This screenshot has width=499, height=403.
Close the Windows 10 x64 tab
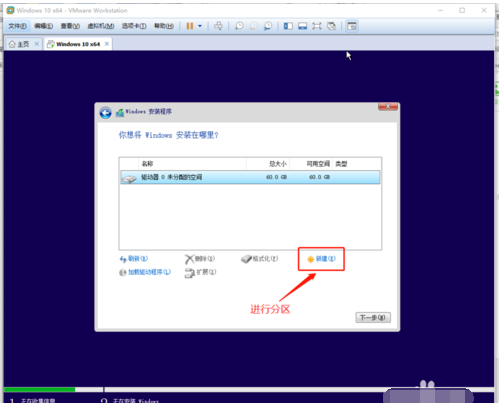(107, 44)
